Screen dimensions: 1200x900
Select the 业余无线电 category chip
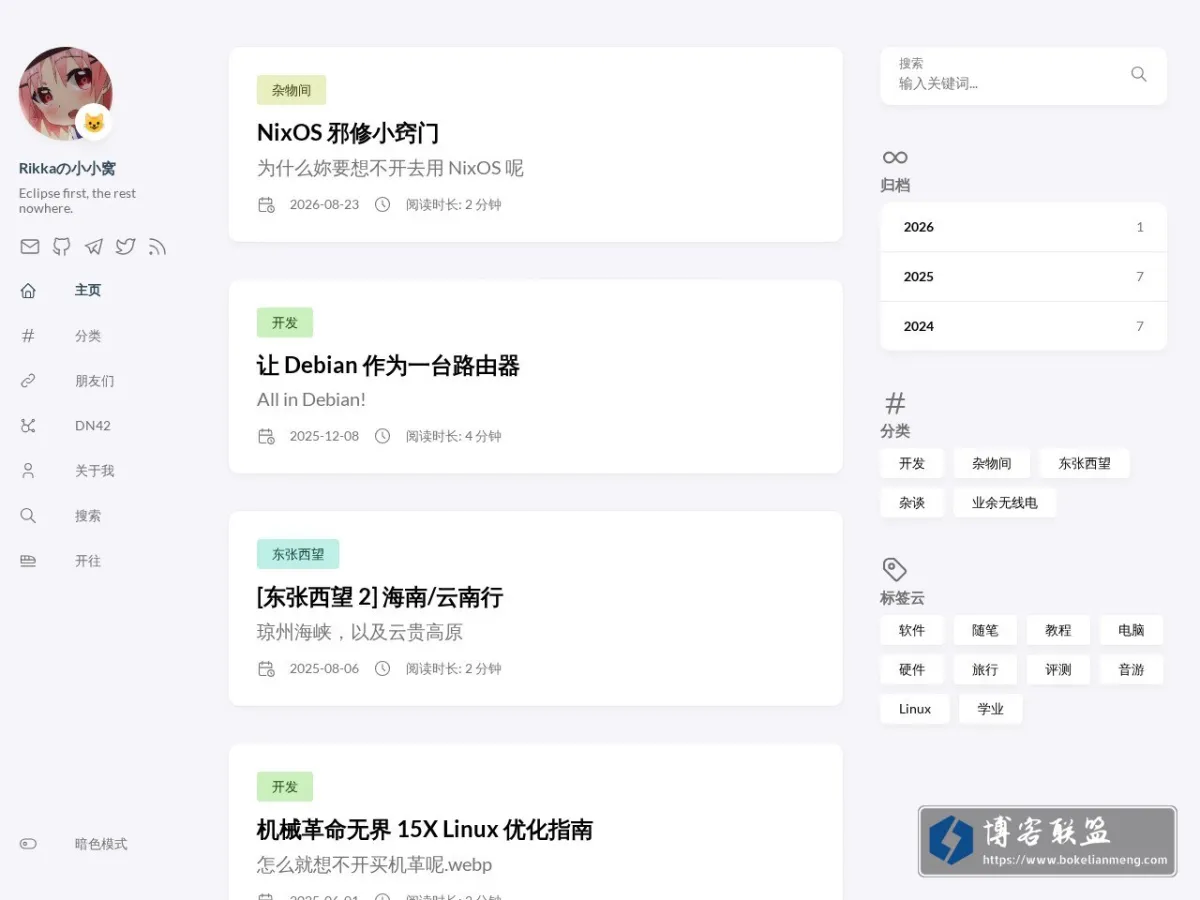click(x=1005, y=503)
